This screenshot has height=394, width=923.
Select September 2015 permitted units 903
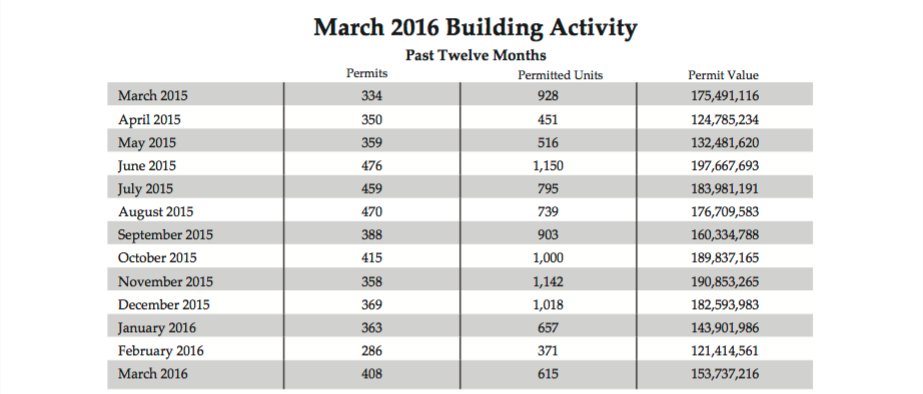tap(548, 234)
